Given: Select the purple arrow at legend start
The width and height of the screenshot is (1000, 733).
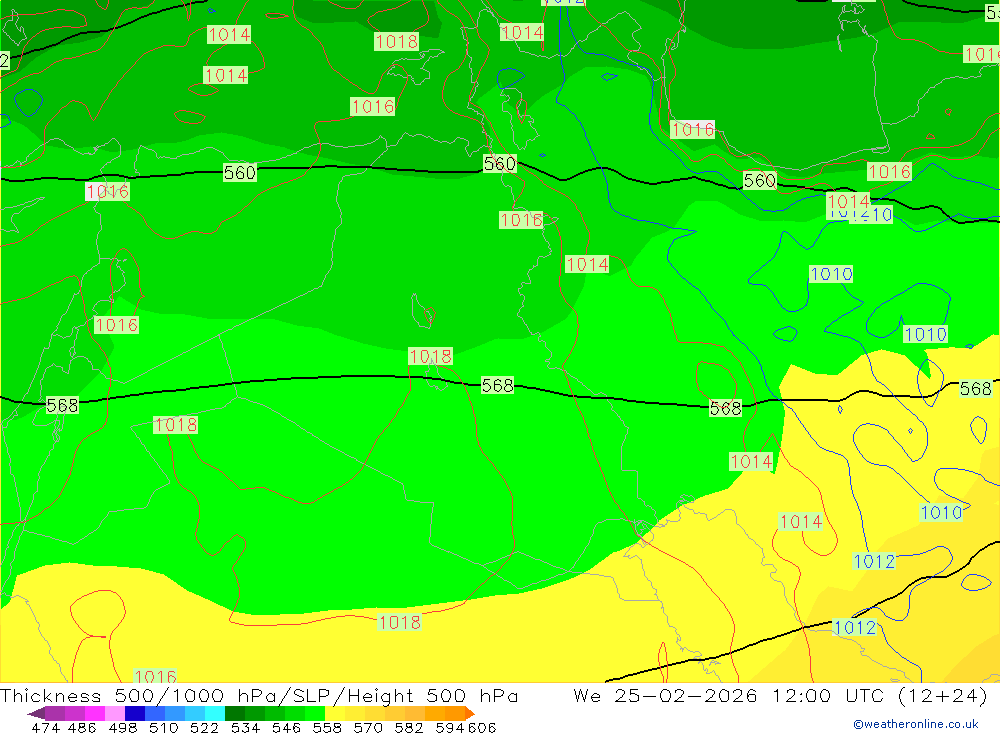Looking at the screenshot, I should pos(36,713).
